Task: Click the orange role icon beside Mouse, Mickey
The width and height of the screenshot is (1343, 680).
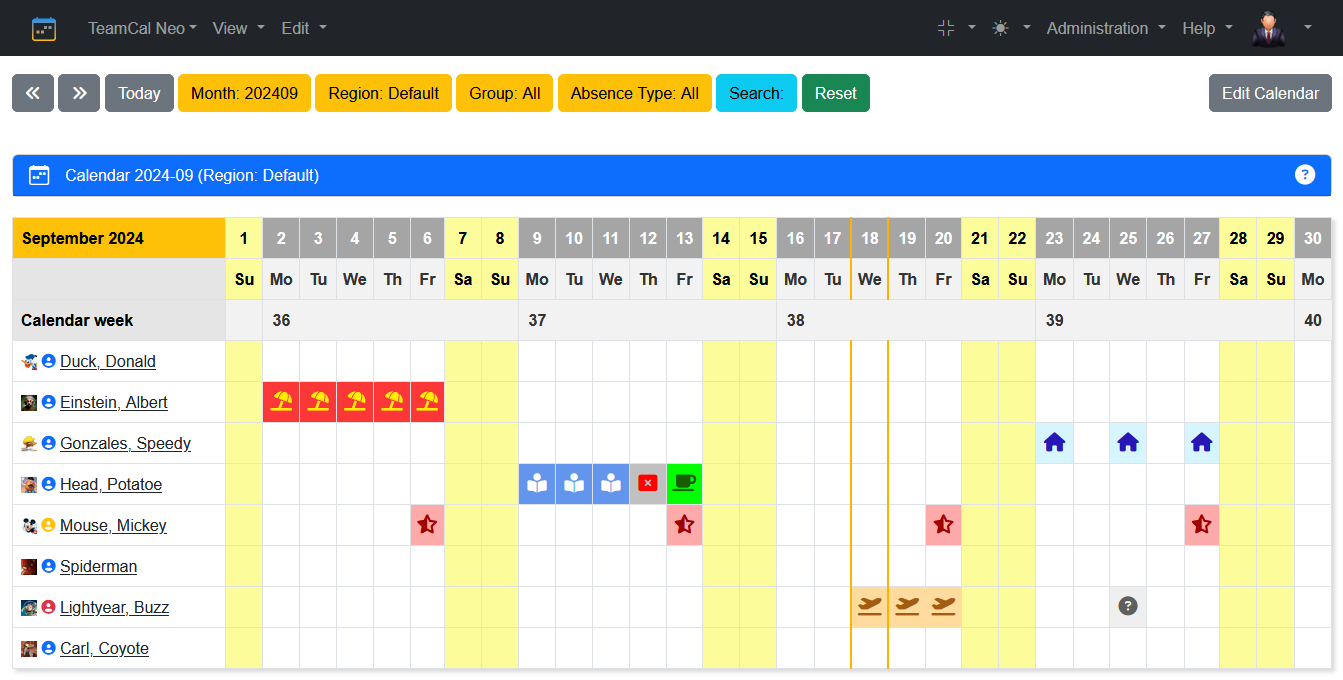Action: (x=49, y=525)
